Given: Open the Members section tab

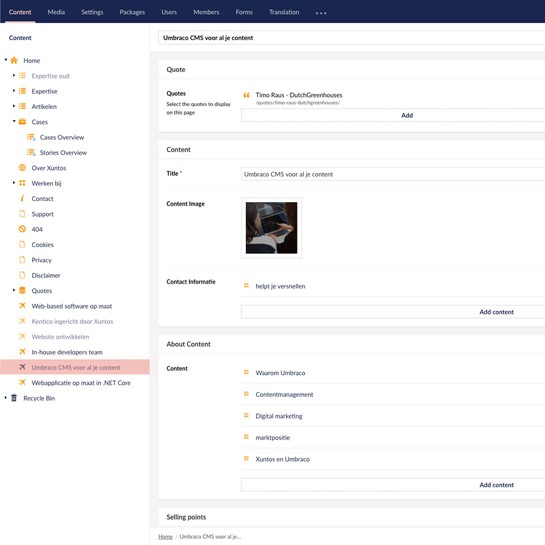Looking at the screenshot, I should pyautogui.click(x=206, y=12).
